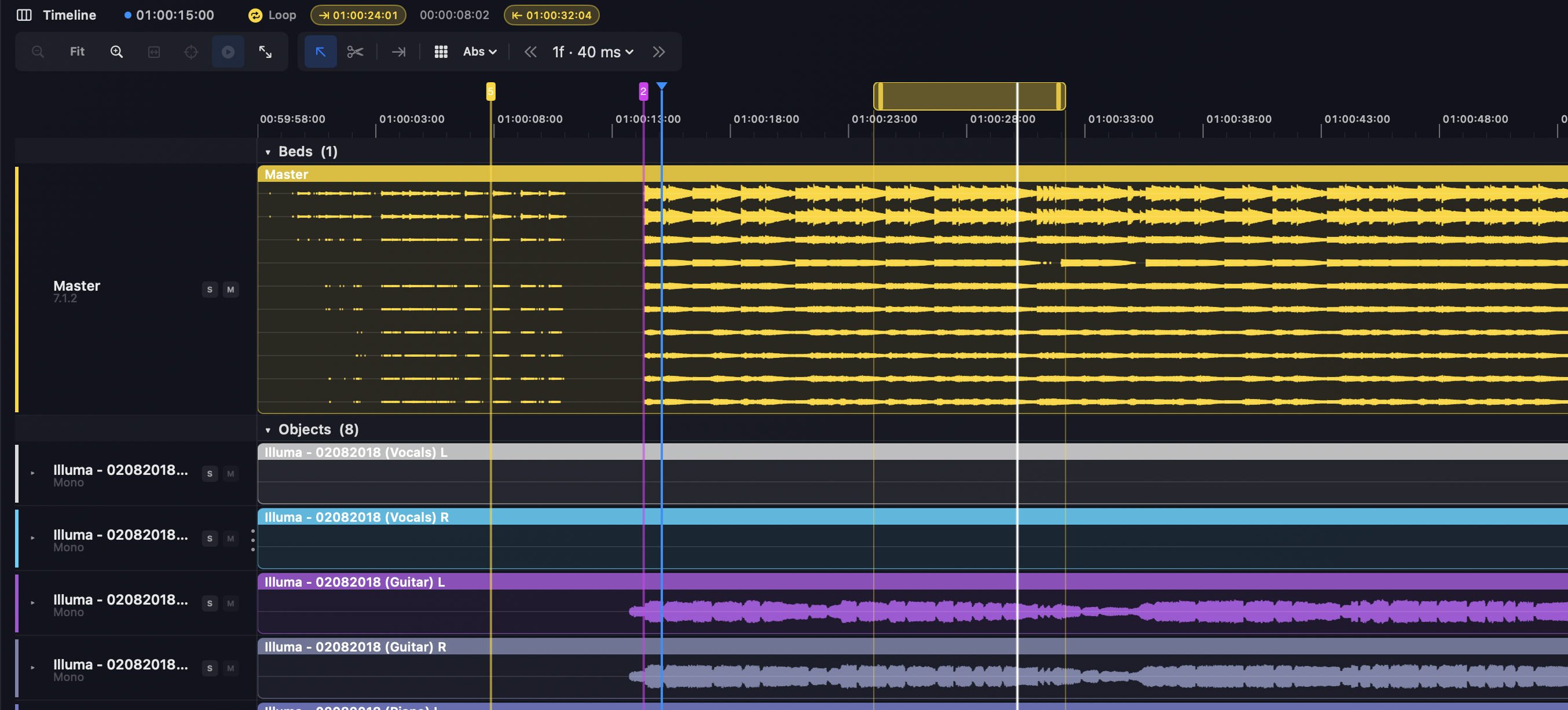Viewport: 1568px width, 710px height.
Task: Click the Timeline panel title
Action: pos(69,15)
